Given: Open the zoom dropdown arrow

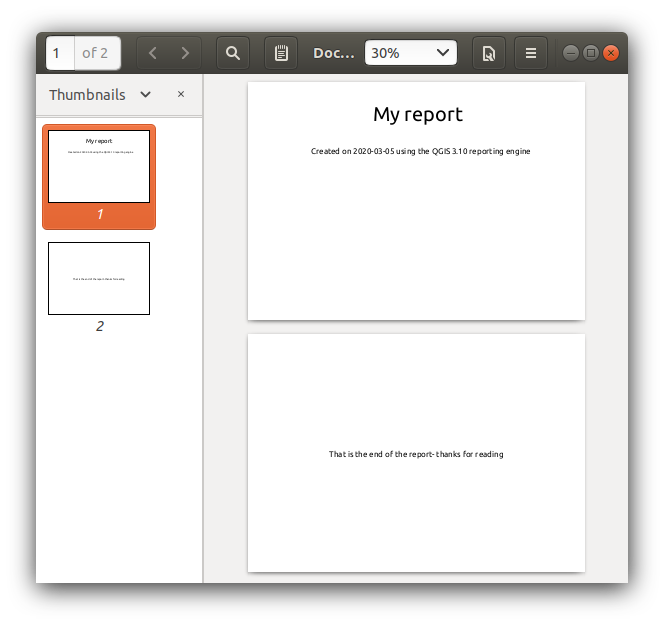Looking at the screenshot, I should (x=443, y=53).
